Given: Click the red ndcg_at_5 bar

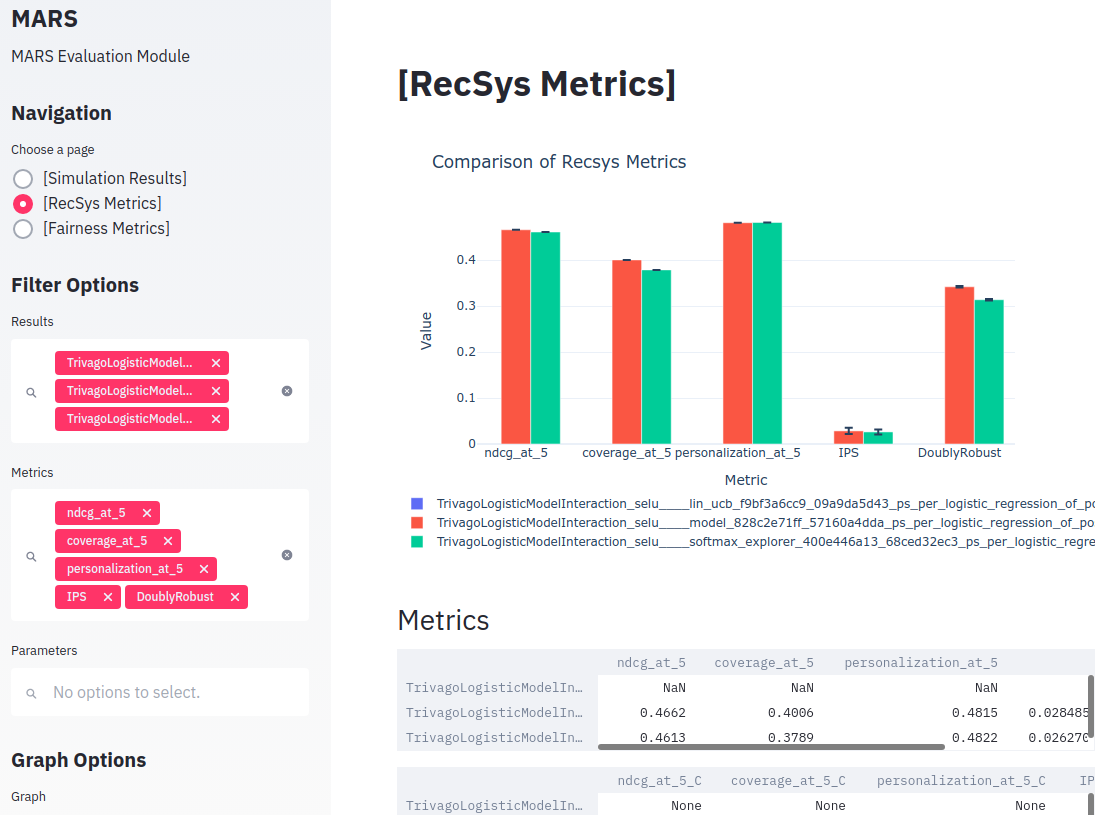Looking at the screenshot, I should click(516, 337).
